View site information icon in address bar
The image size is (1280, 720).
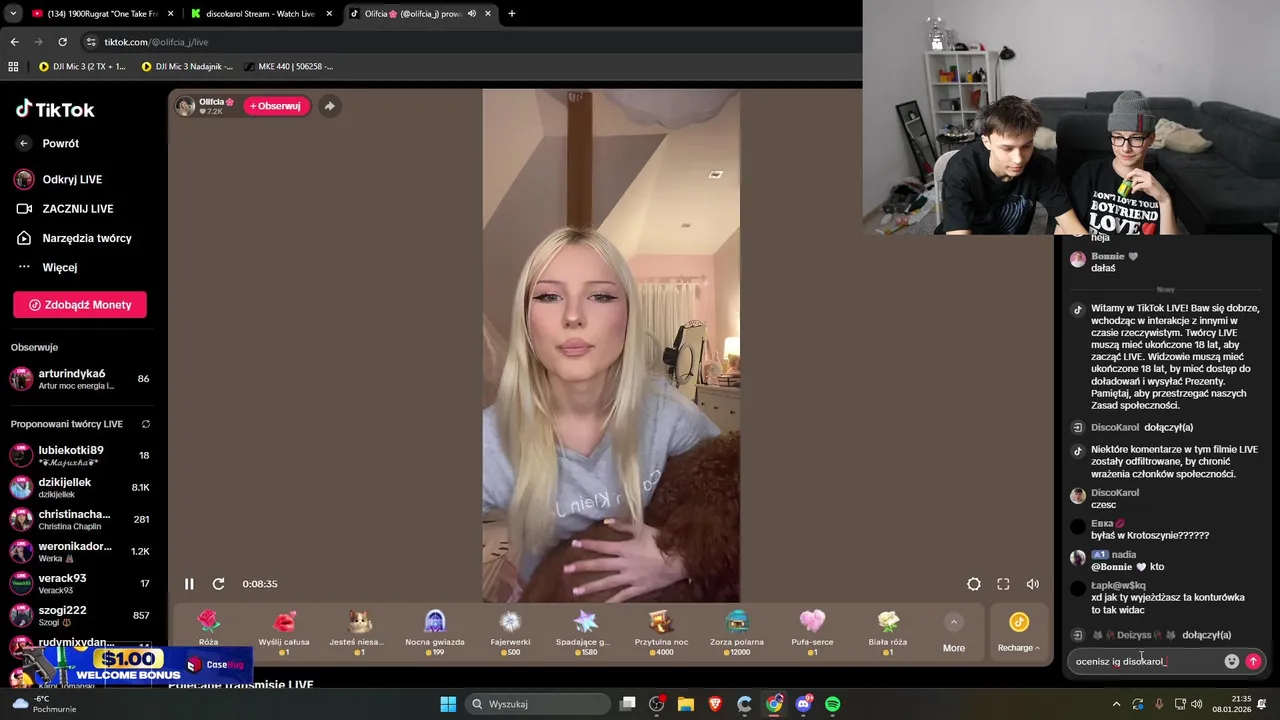coord(91,42)
